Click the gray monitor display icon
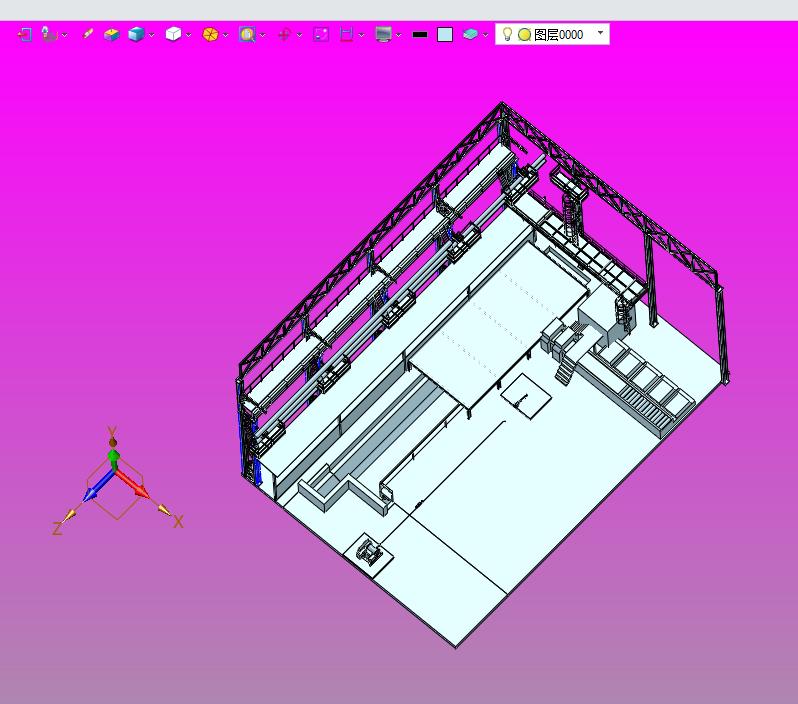 click(383, 35)
